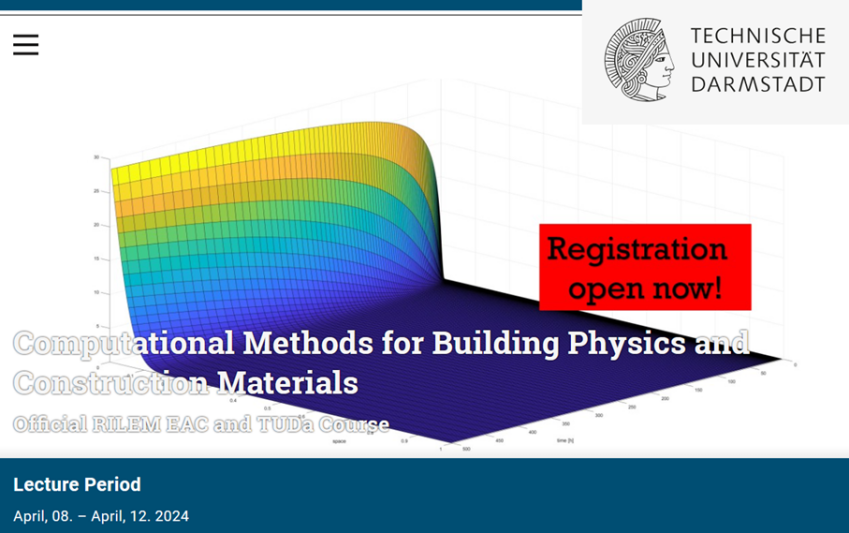This screenshot has width=849, height=533.
Task: Open the hamburger navigation menu
Action: (x=26, y=44)
